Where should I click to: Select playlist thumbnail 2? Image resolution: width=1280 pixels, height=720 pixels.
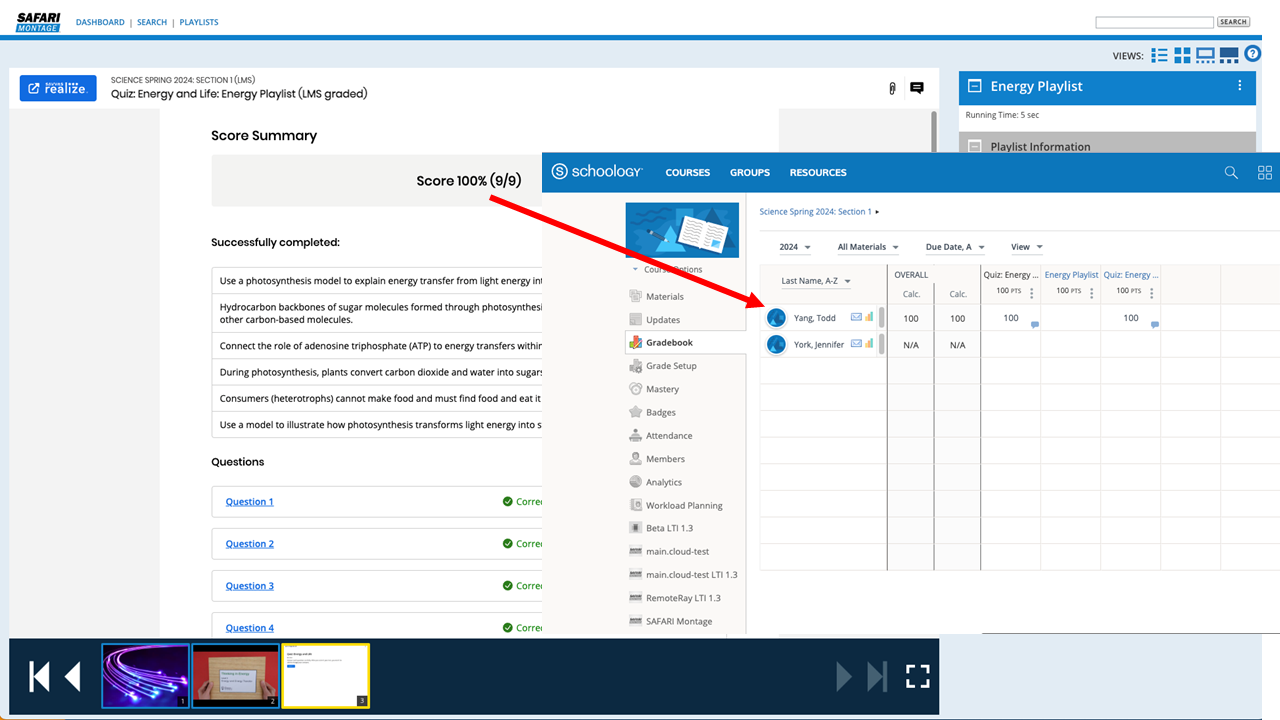pyautogui.click(x=235, y=676)
